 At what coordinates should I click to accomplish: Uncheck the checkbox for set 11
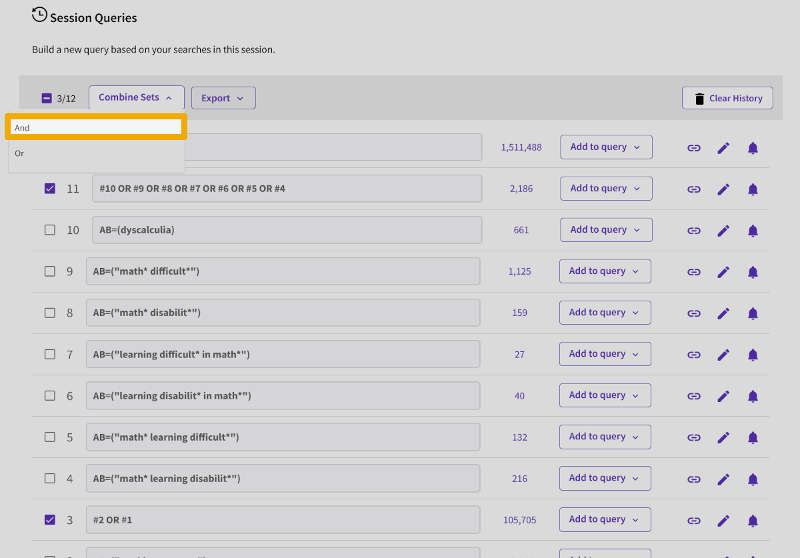(50, 188)
